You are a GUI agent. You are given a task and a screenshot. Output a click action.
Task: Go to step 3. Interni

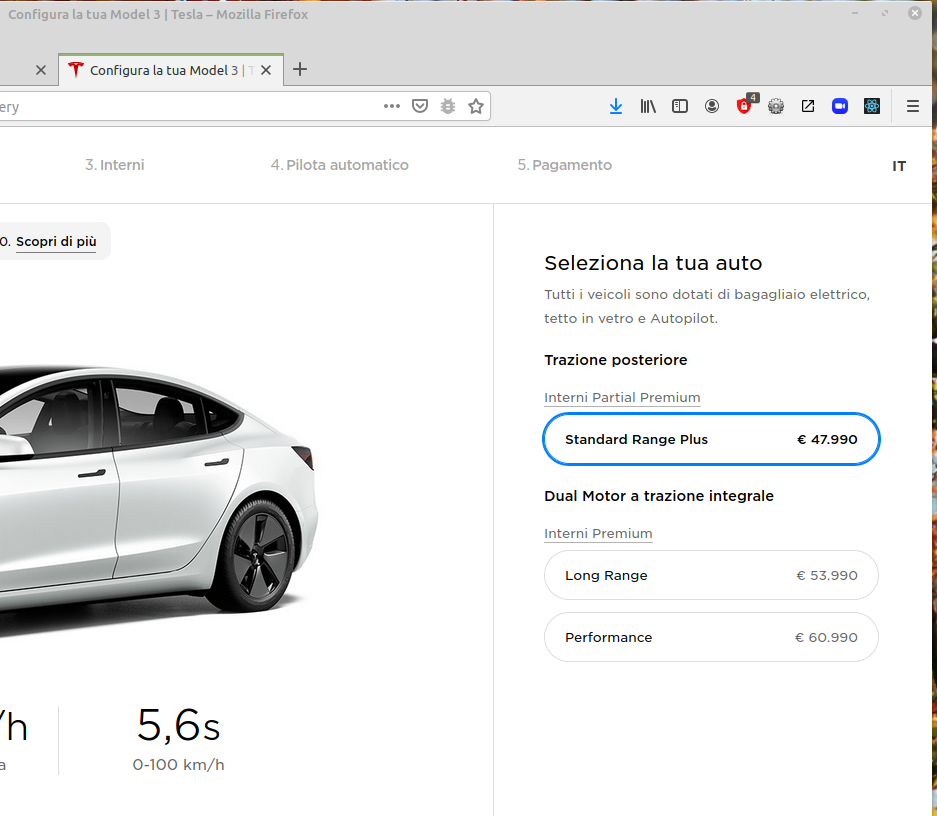point(115,165)
